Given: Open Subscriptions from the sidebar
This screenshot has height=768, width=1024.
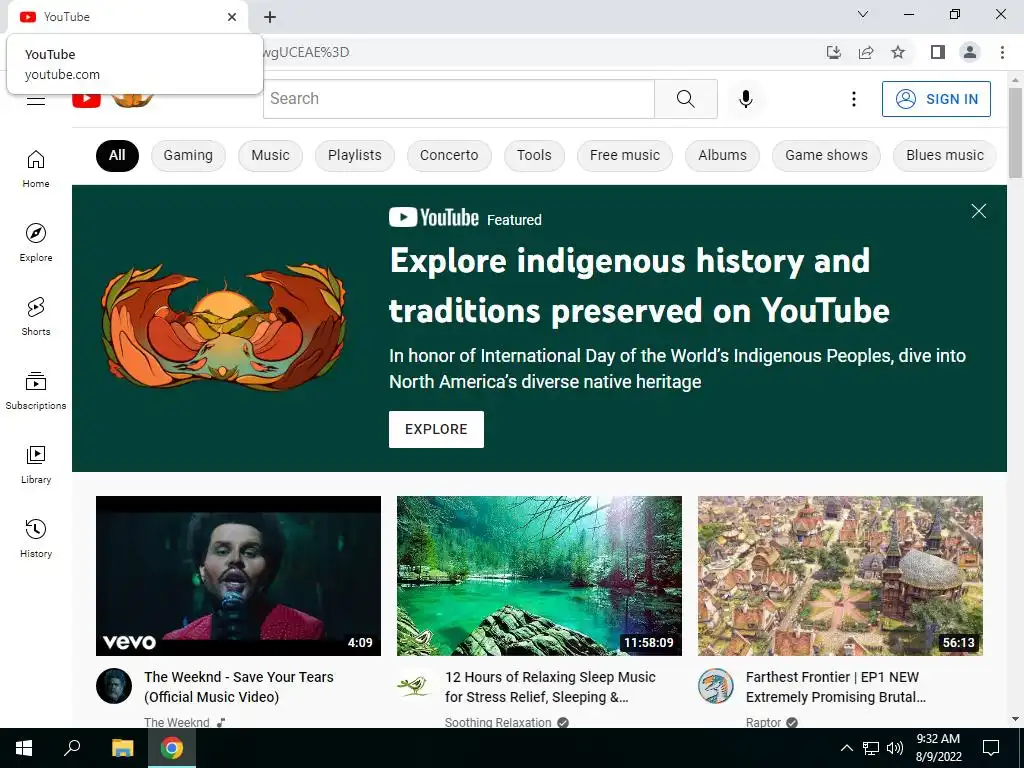Looking at the screenshot, I should click(35, 390).
